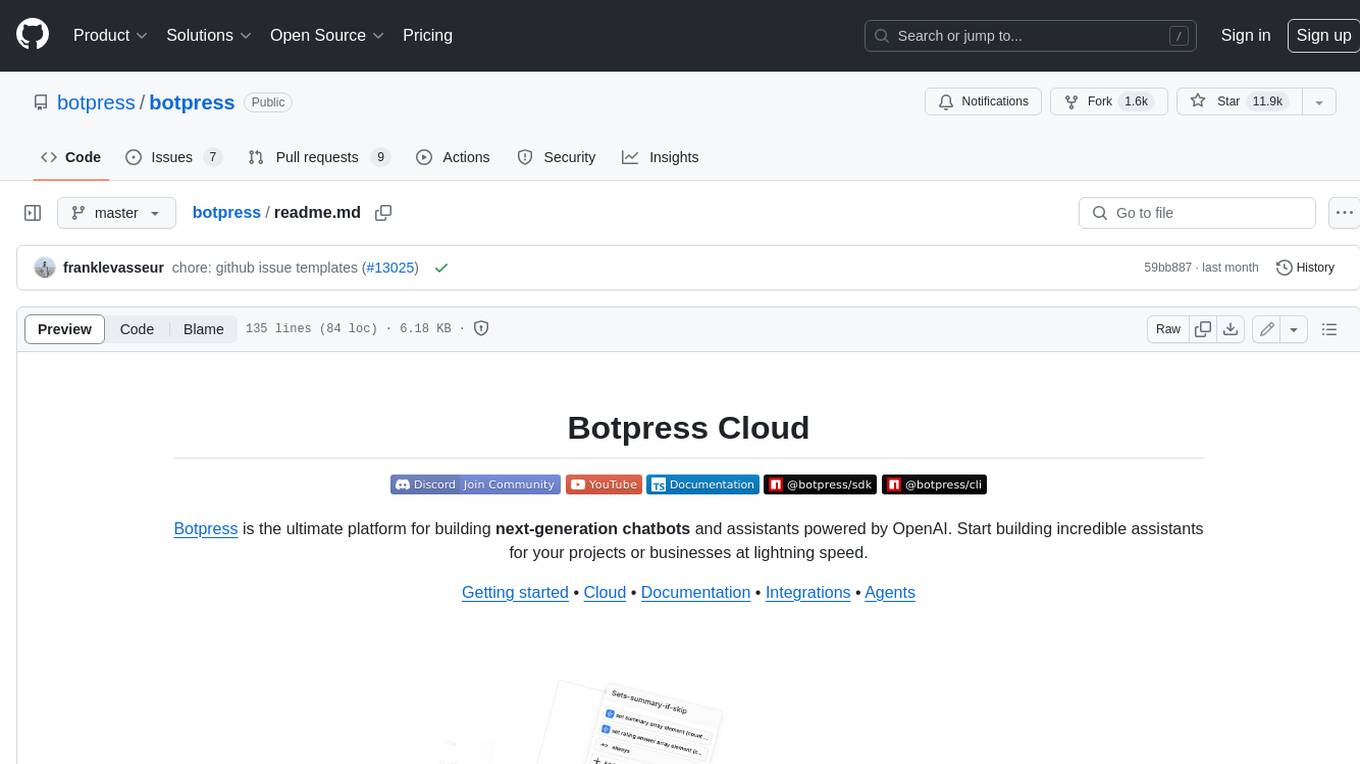
Task: Open the more file actions ellipsis
Action: coord(1345,213)
